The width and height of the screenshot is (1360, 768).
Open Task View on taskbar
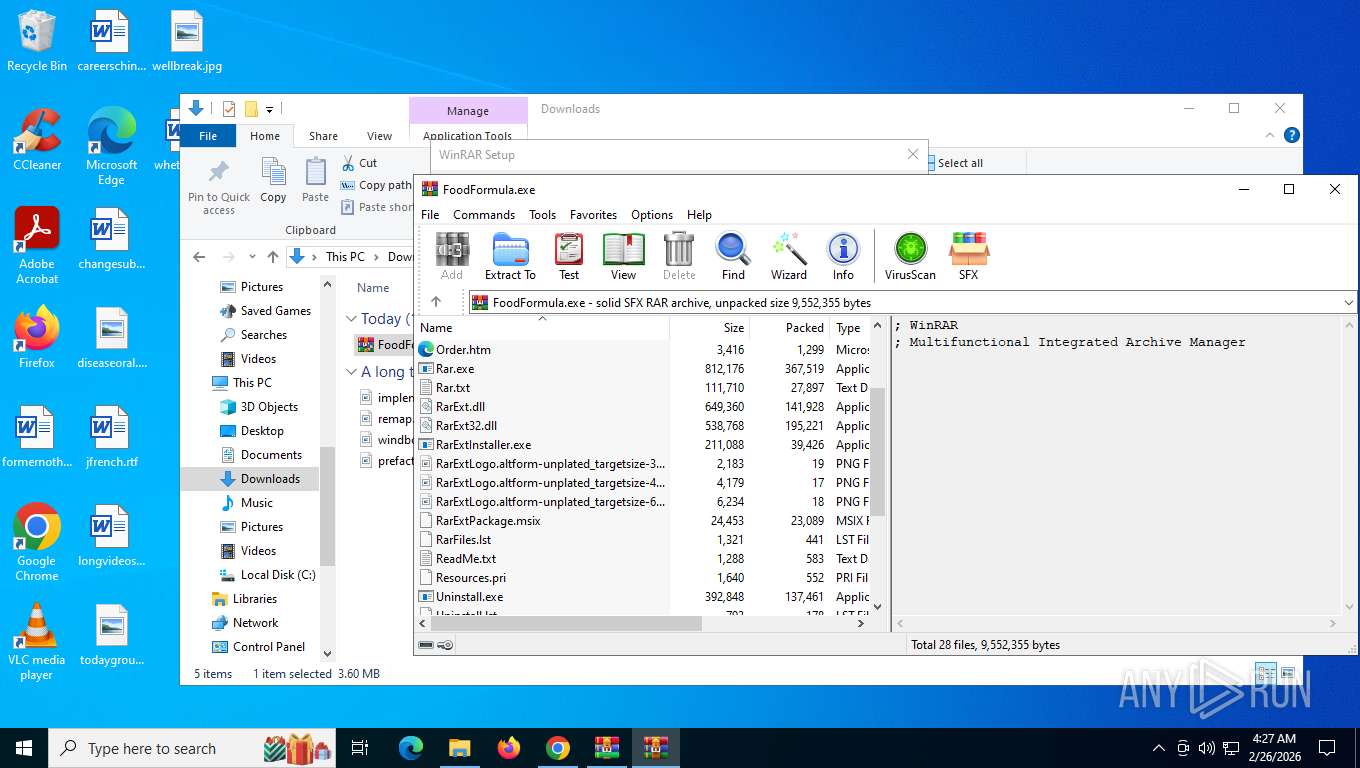360,748
